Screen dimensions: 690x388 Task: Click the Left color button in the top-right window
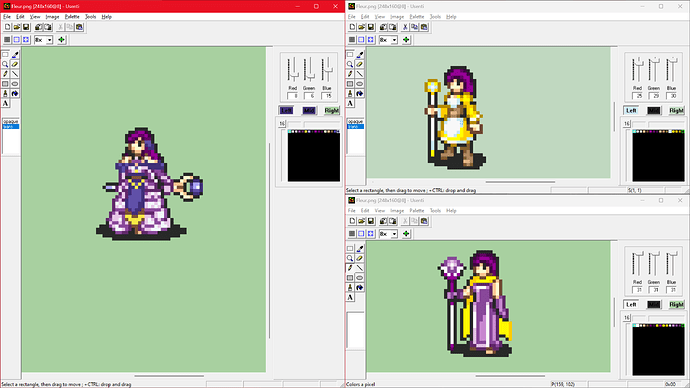point(631,110)
